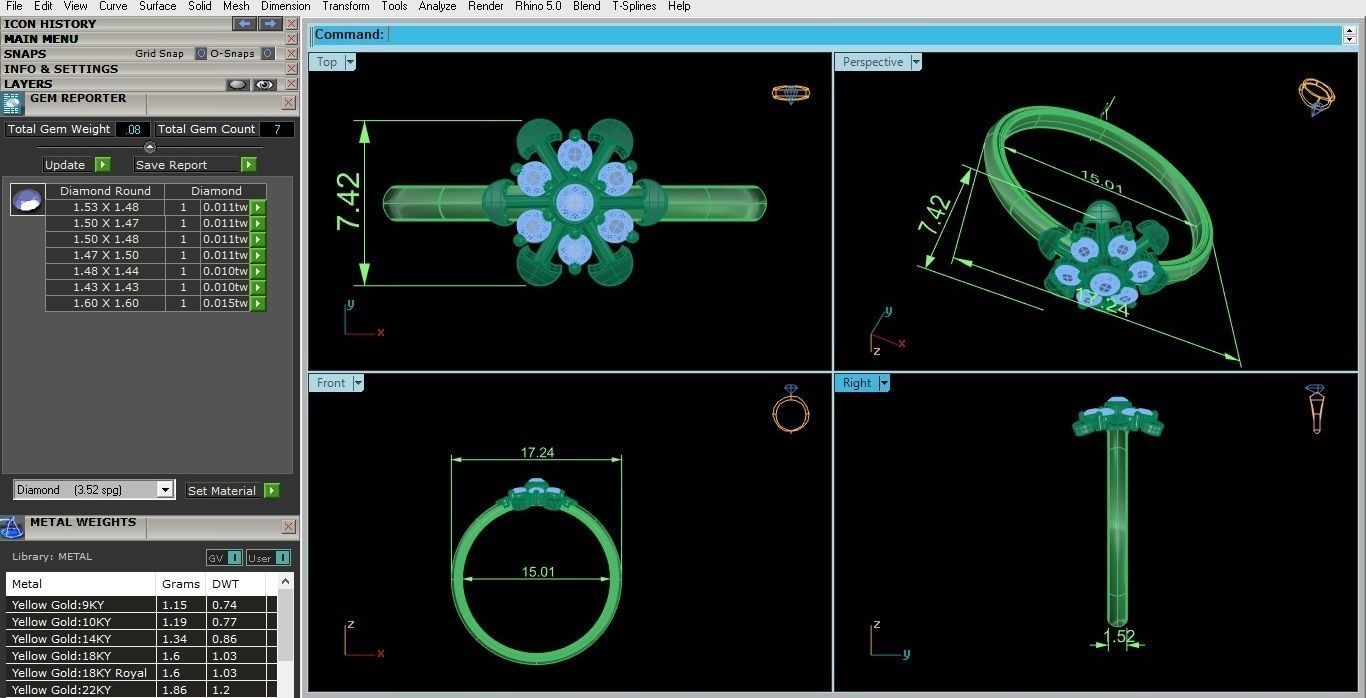Click the Right viewport label
The width and height of the screenshot is (1366, 698).
tap(857, 383)
